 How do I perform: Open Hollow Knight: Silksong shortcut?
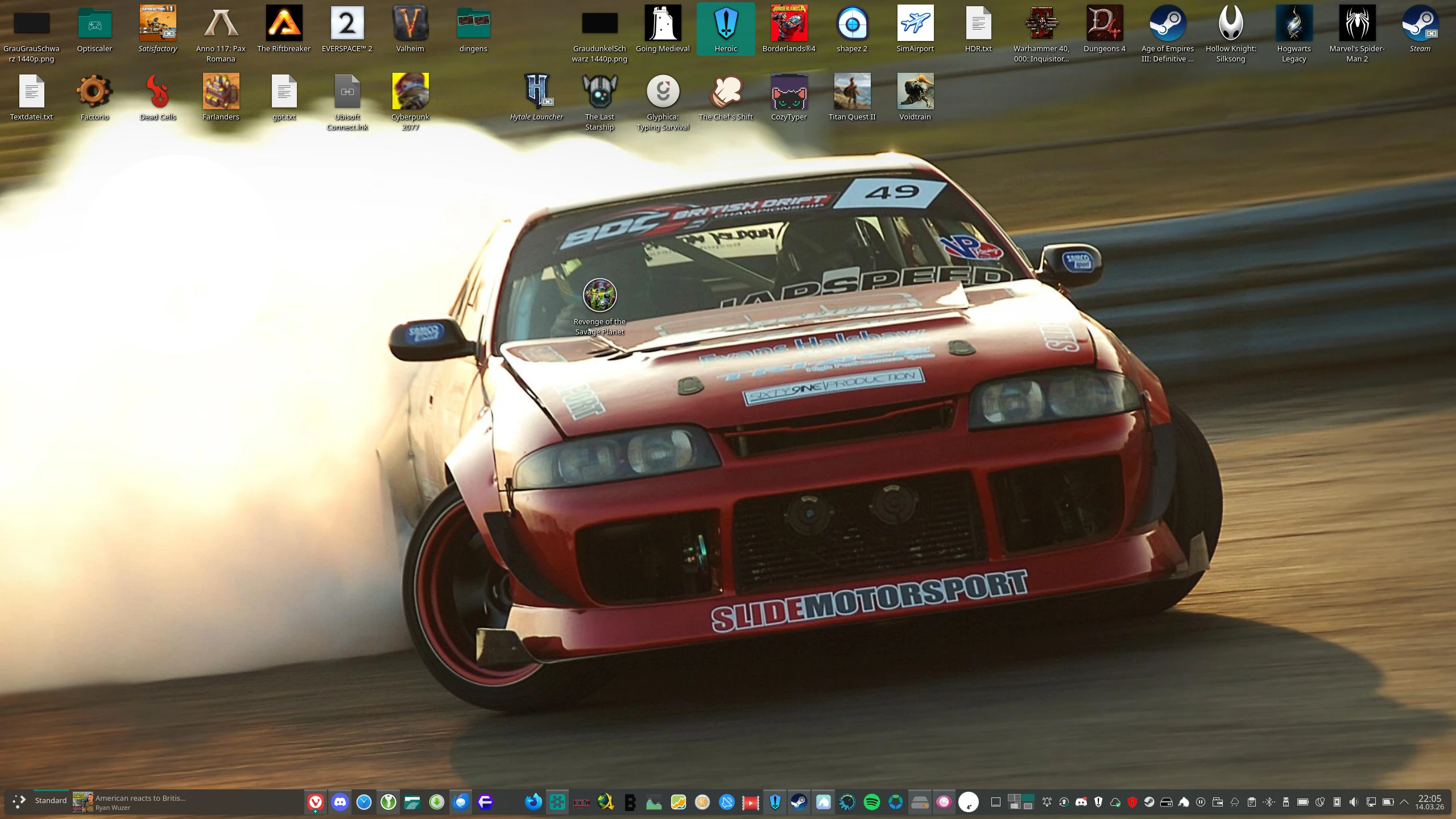(x=1231, y=24)
